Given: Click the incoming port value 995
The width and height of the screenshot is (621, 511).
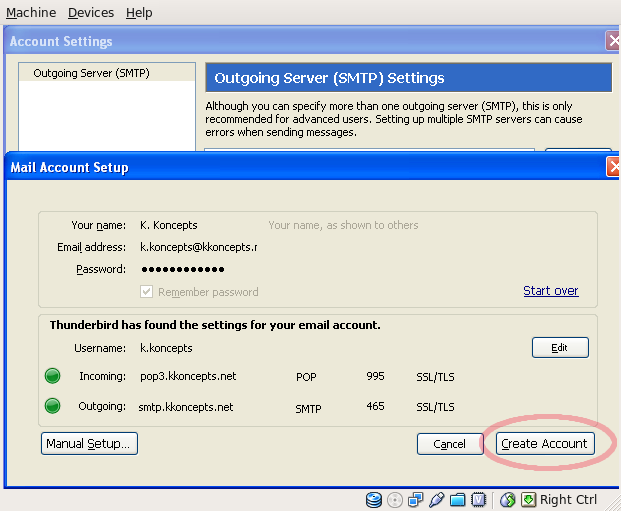Looking at the screenshot, I should pos(375,376).
